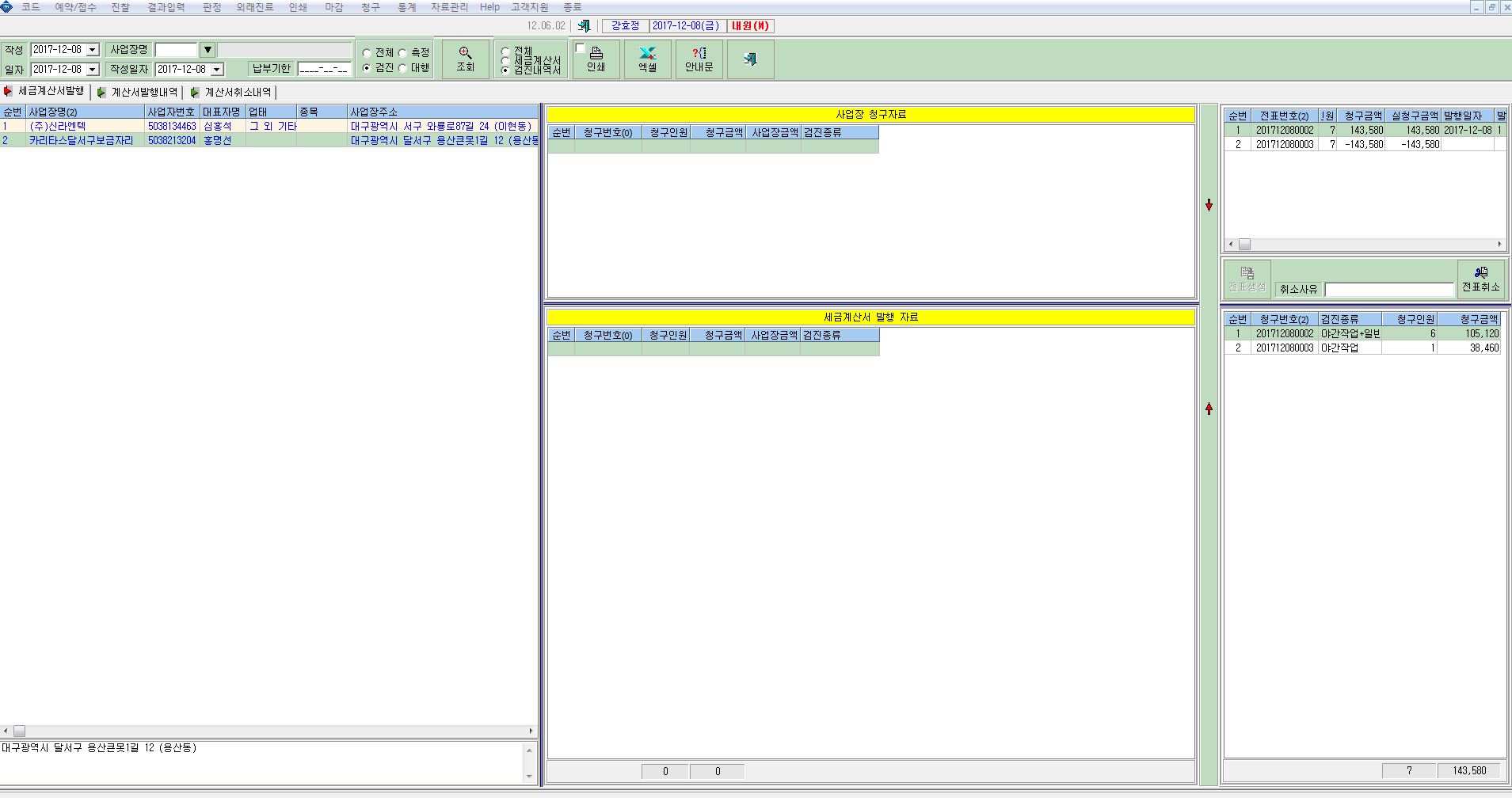Image resolution: width=1512 pixels, height=798 pixels.
Task: Click the 인쇄 printer icon
Action: [596, 59]
